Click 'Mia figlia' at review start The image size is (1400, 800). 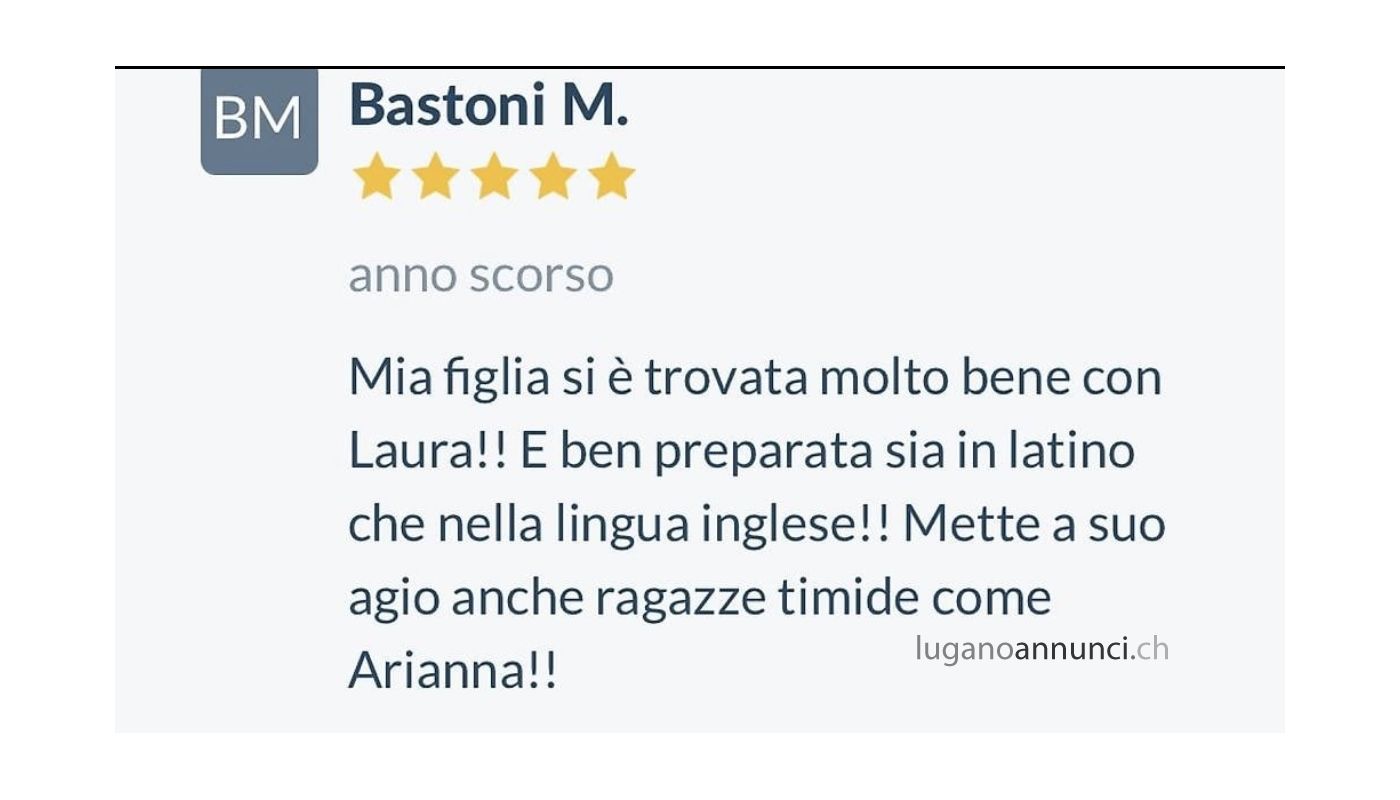449,378
